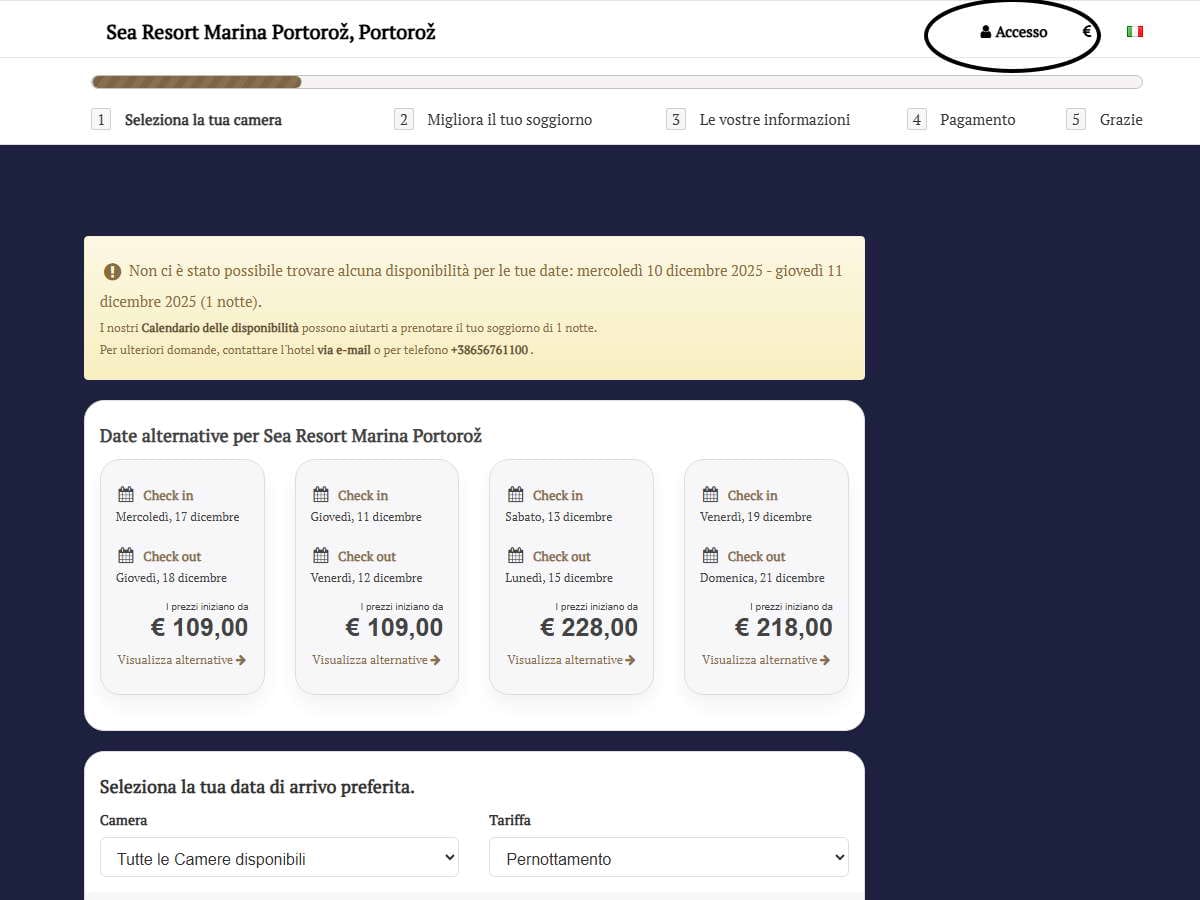The image size is (1200, 900).
Task: Click calendar icon for 21 dicembre check-out
Action: tap(710, 556)
